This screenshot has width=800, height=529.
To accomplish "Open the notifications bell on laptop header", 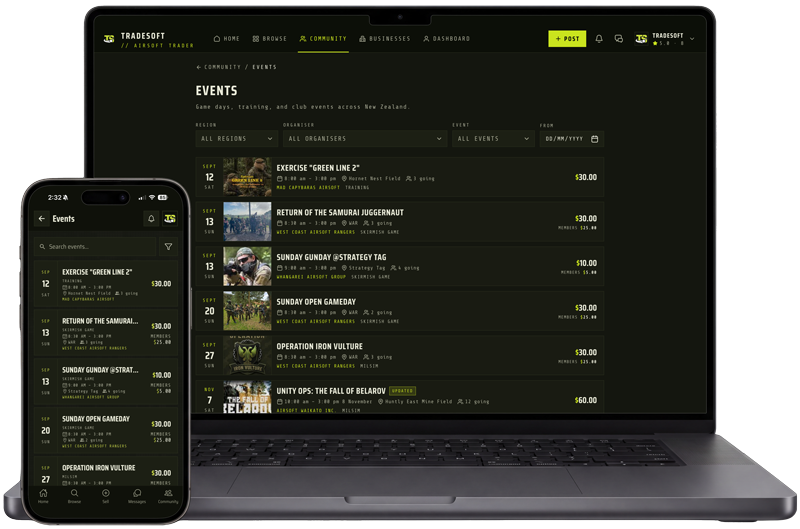I will 599,39.
